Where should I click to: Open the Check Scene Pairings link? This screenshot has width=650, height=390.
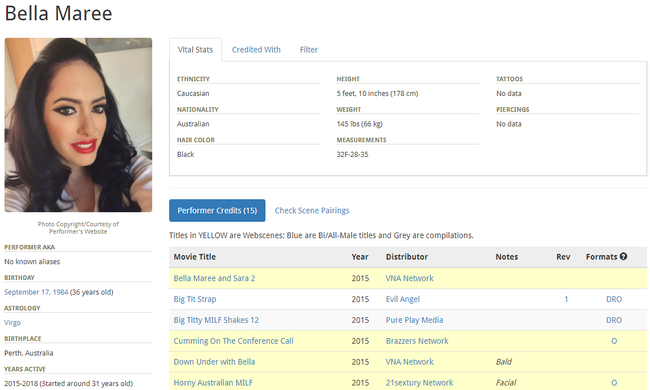(312, 211)
